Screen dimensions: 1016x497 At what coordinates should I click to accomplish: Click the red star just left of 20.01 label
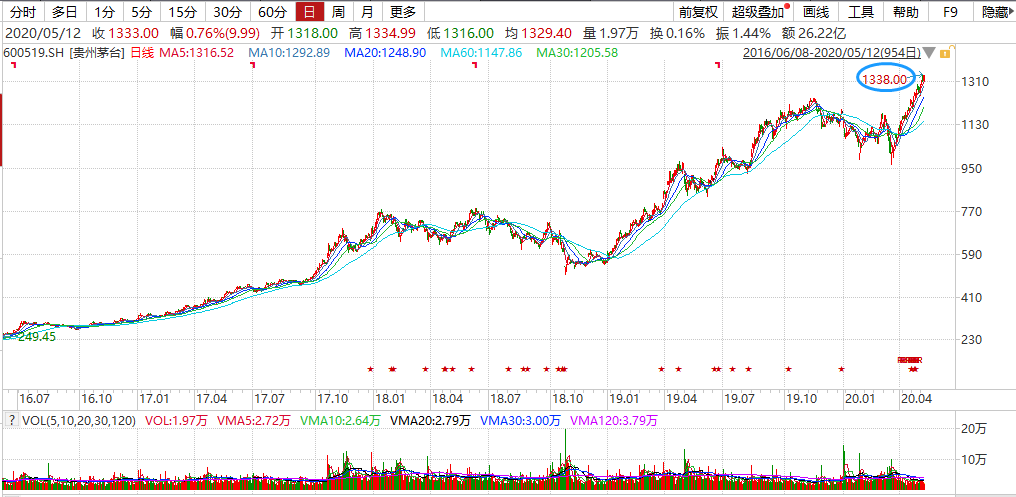coord(841,369)
